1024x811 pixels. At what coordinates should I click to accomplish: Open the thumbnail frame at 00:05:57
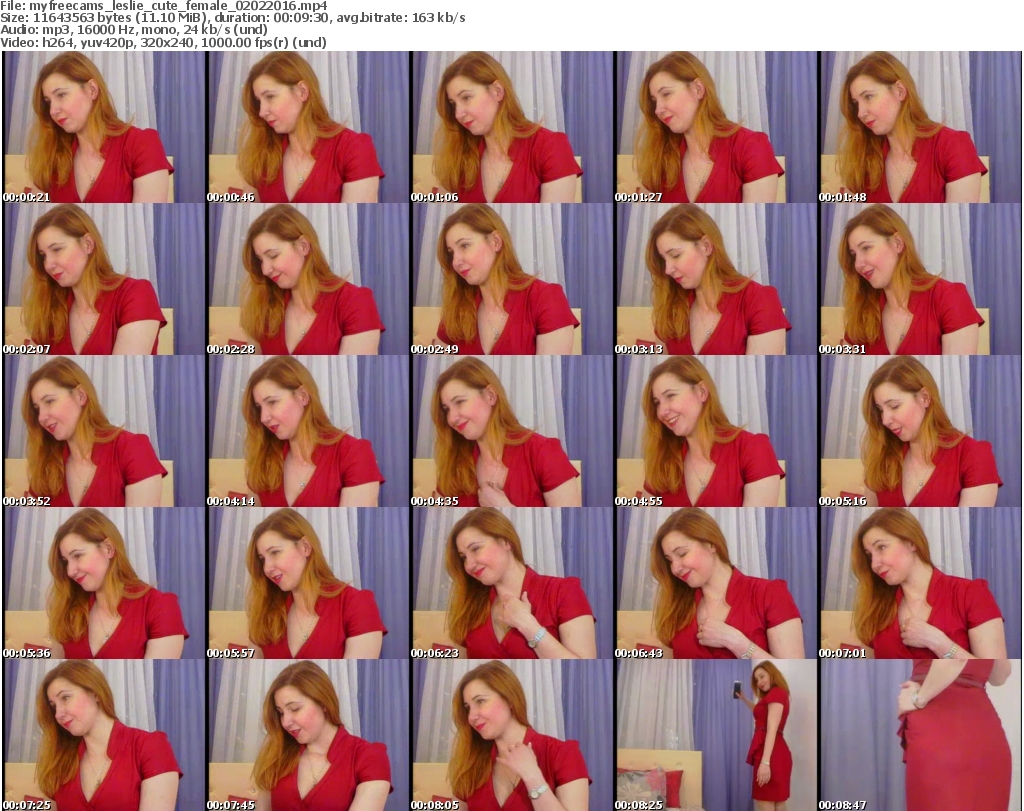point(308,583)
